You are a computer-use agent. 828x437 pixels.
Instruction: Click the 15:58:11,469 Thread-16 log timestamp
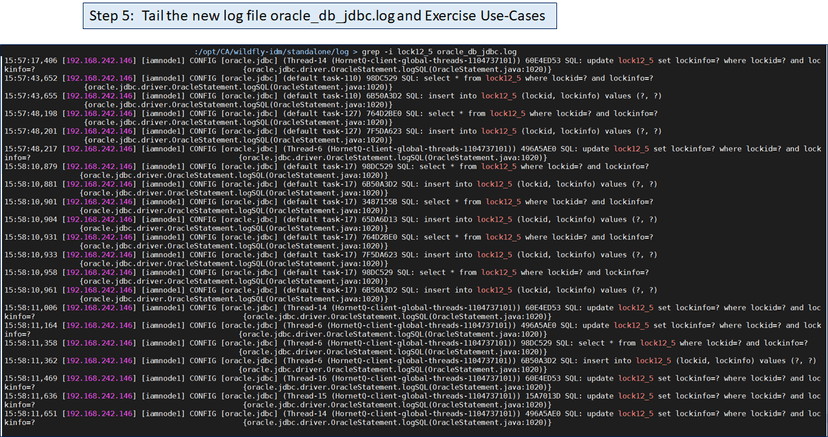tap(29, 377)
